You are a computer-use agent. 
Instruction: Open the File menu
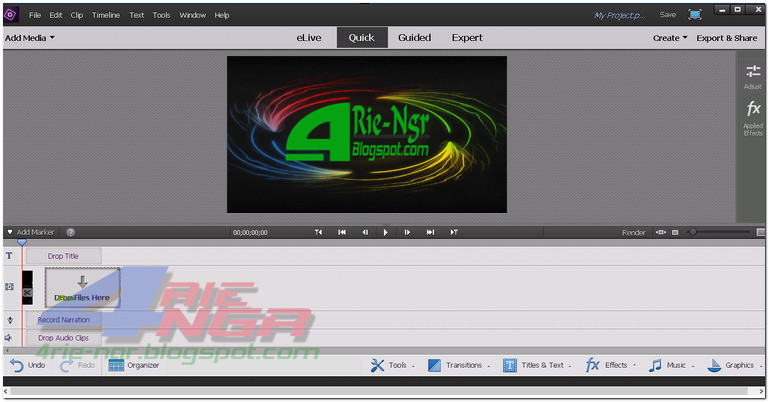pyautogui.click(x=35, y=15)
